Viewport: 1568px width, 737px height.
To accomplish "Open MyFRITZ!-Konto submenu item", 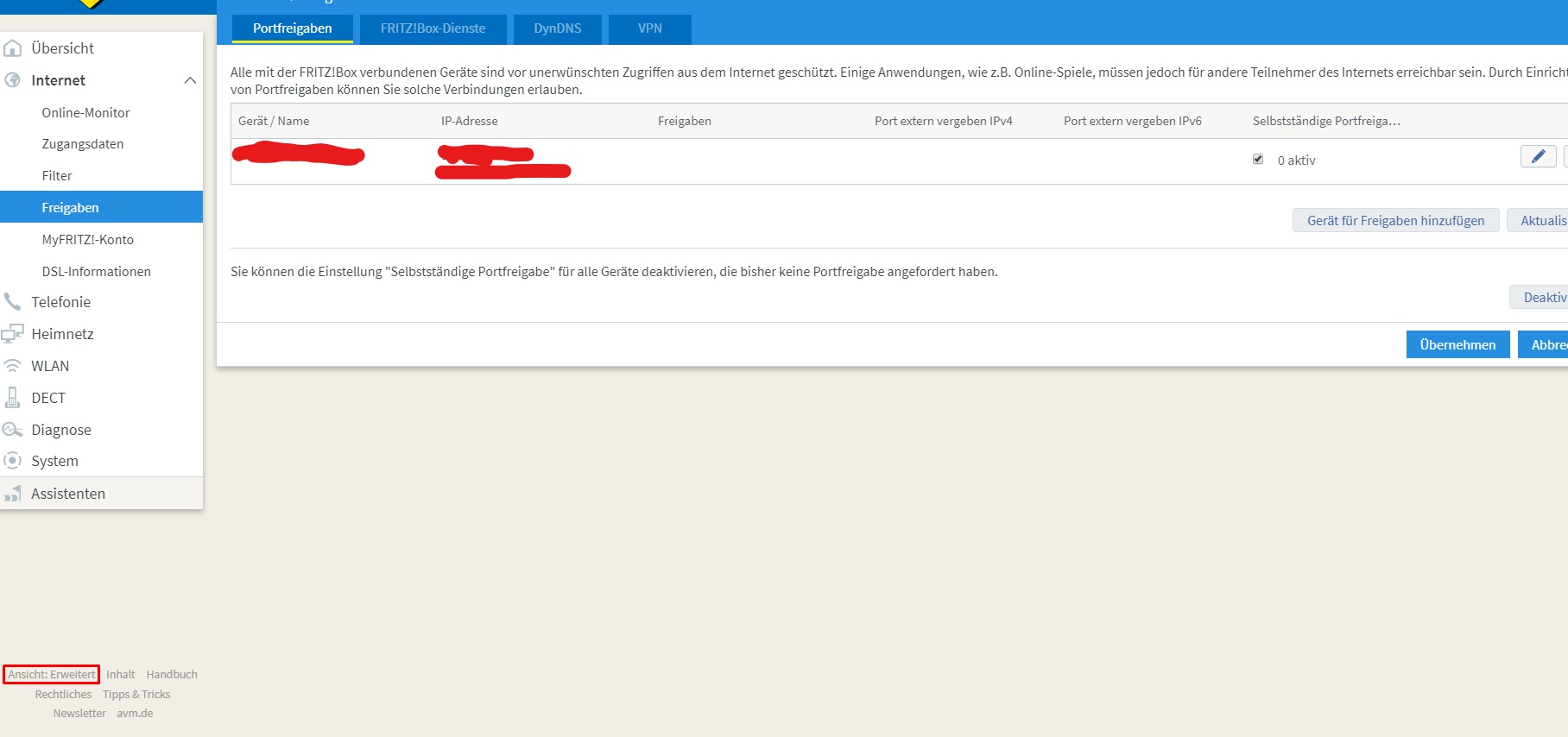I will [x=87, y=240].
